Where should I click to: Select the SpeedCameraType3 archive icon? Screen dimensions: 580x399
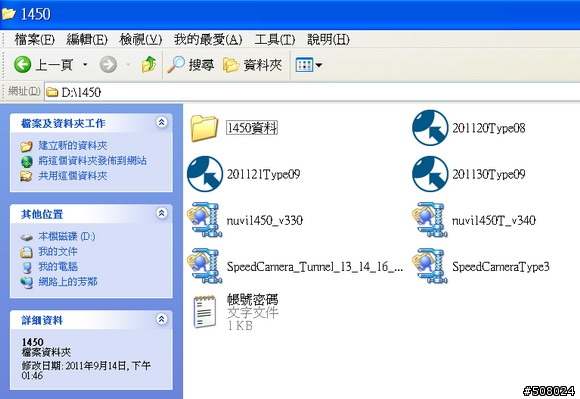(x=430, y=266)
